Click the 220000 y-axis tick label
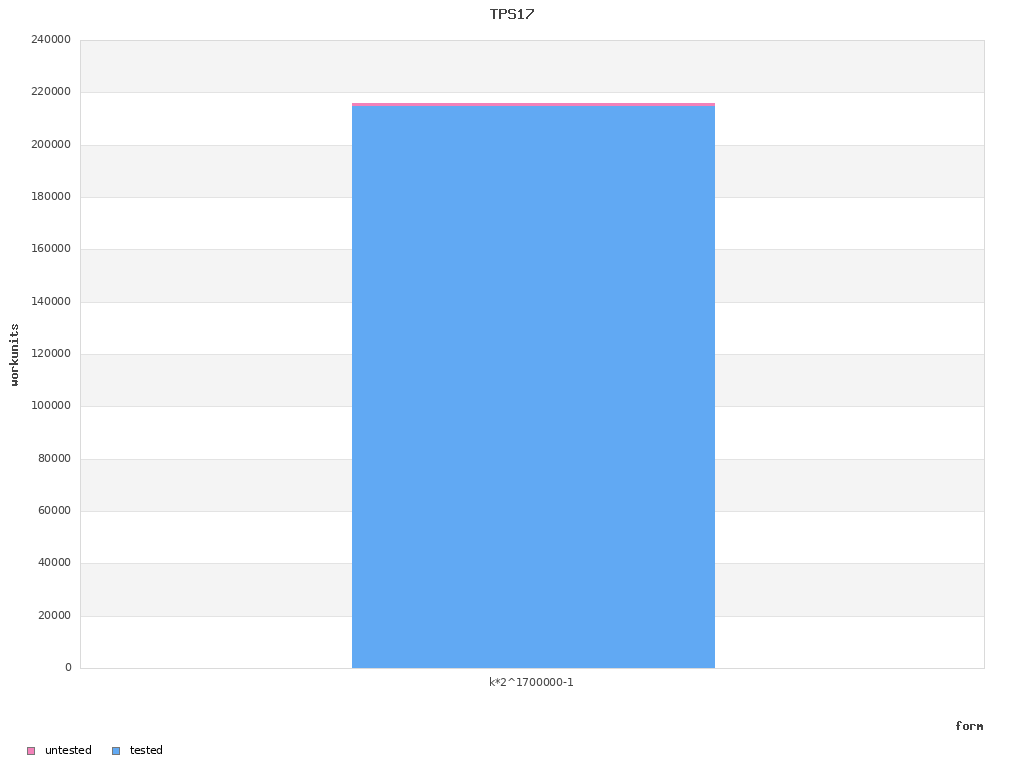The image size is (1024, 768). (51, 92)
